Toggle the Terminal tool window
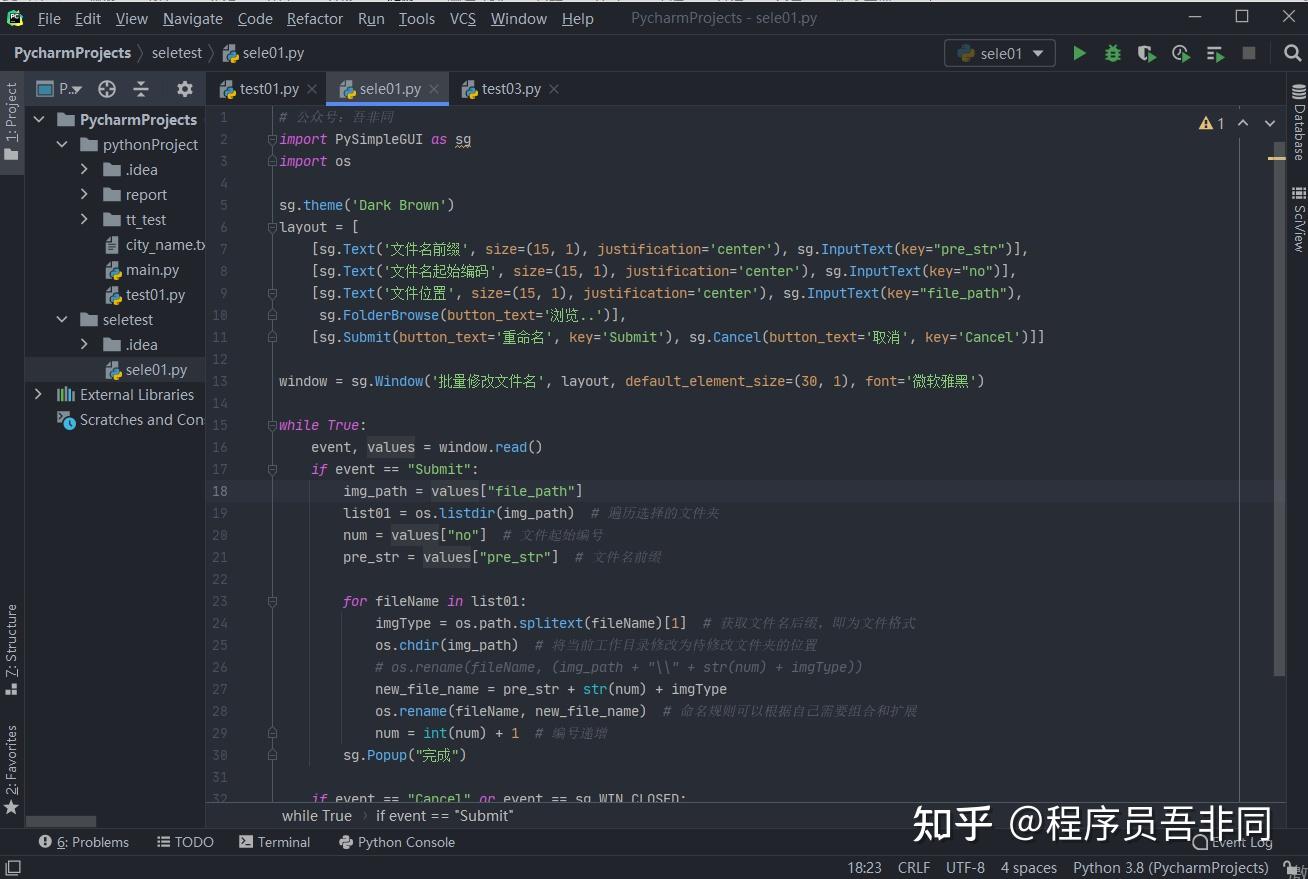This screenshot has height=879, width=1308. click(x=274, y=842)
